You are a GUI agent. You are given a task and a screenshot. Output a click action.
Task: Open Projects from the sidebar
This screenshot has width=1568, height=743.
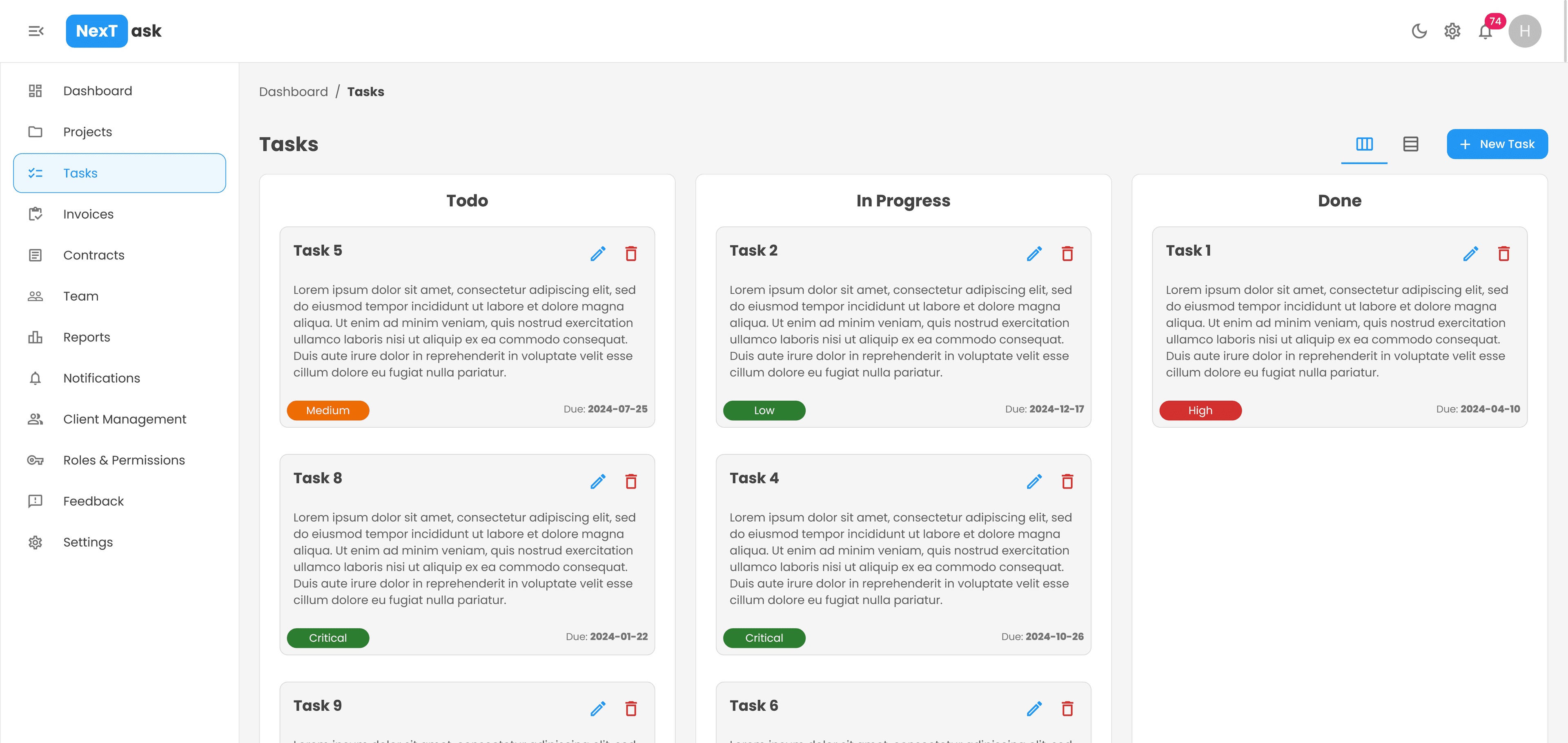[x=87, y=132]
